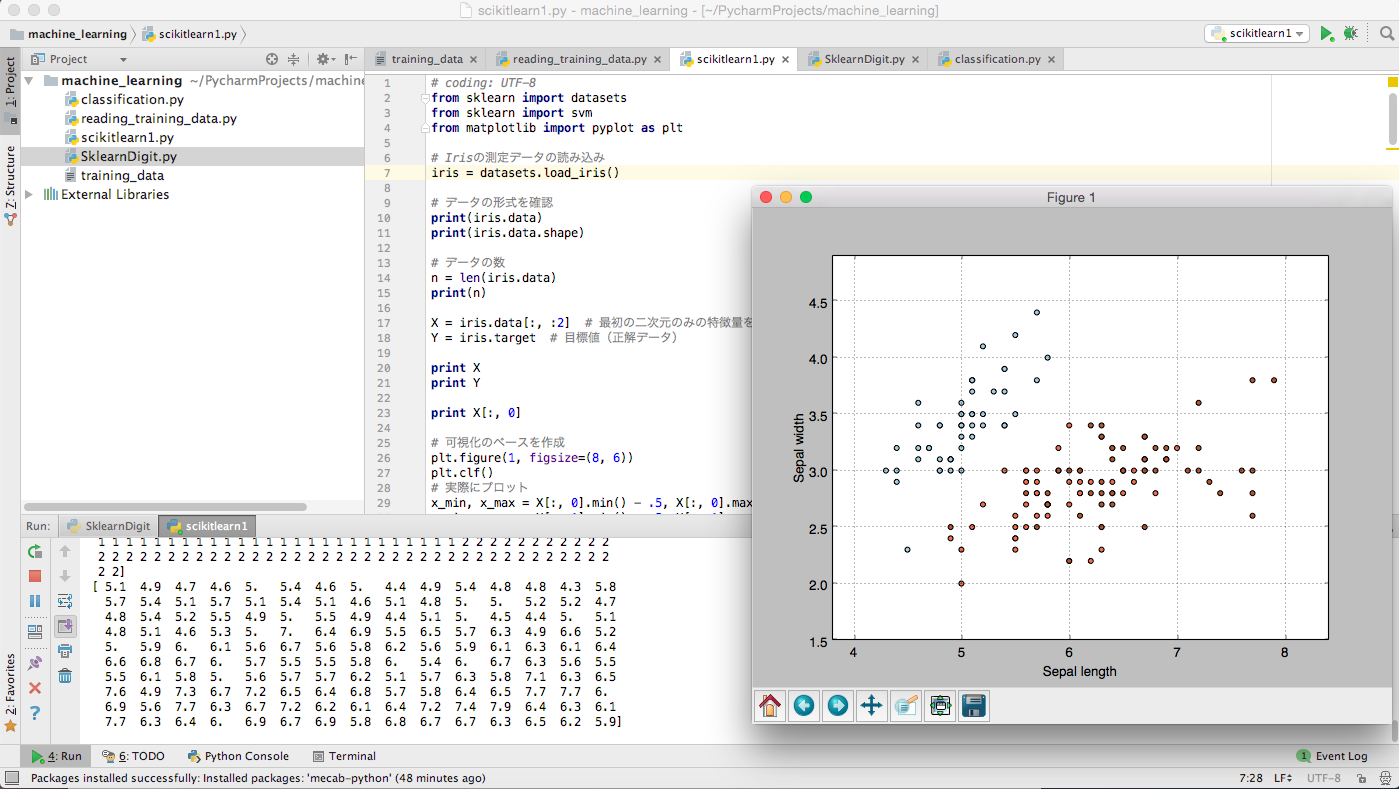
Task: Collapse the machine_learning project folder
Action: click(28, 80)
